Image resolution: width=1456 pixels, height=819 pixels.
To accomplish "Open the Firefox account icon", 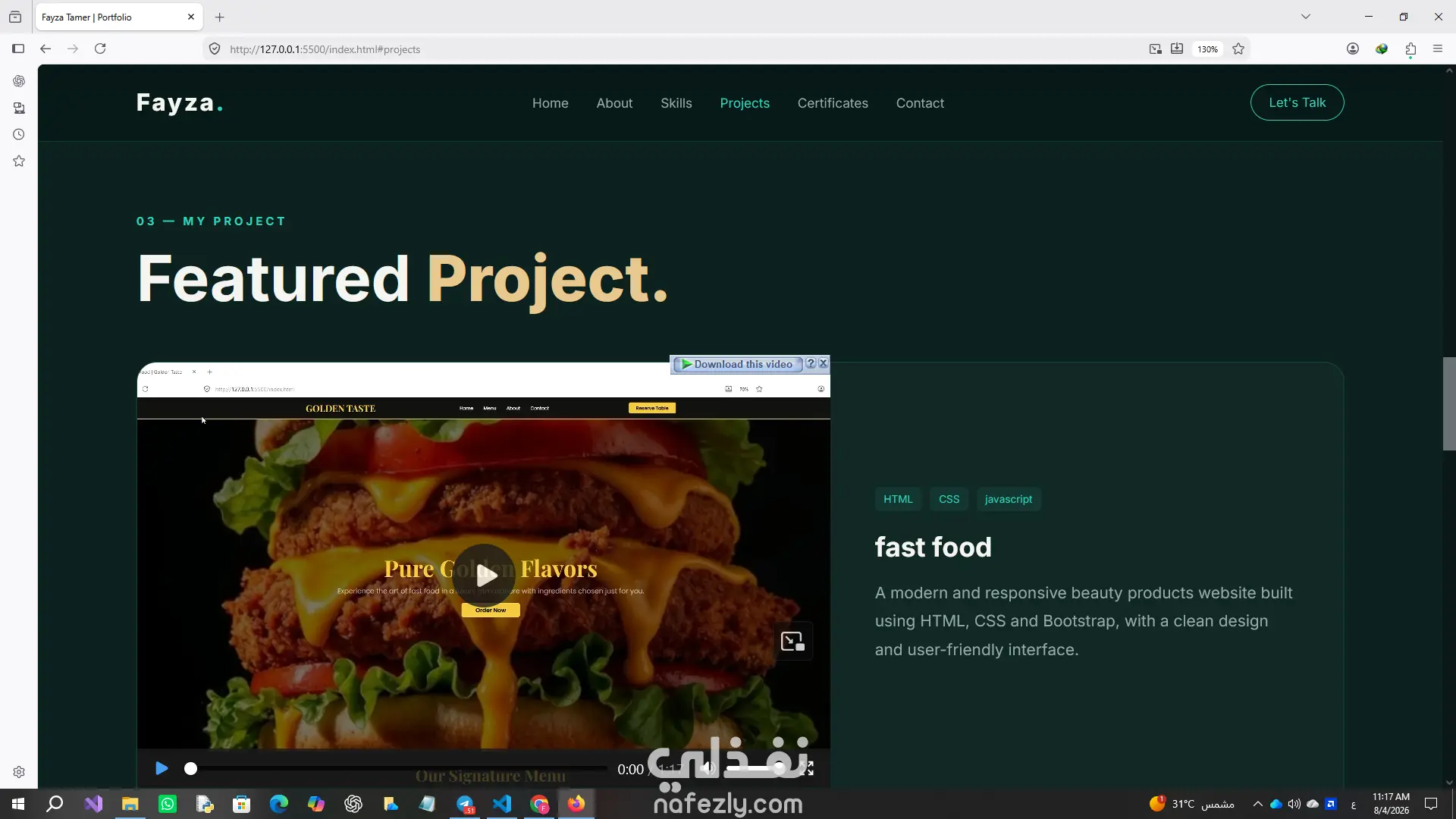I will 1353,49.
